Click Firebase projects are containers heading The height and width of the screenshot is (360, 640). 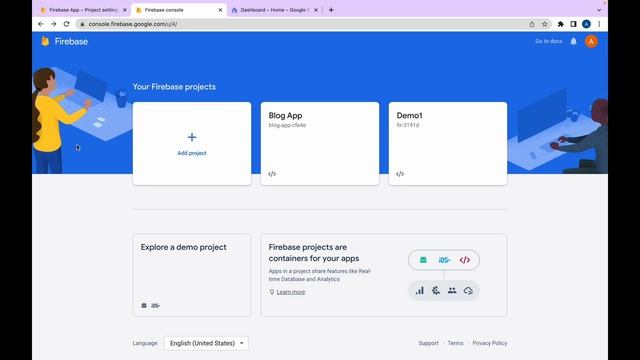click(314, 253)
